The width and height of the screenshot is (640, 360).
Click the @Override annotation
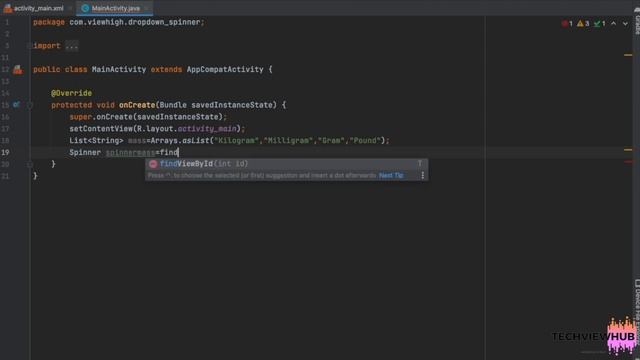point(71,93)
